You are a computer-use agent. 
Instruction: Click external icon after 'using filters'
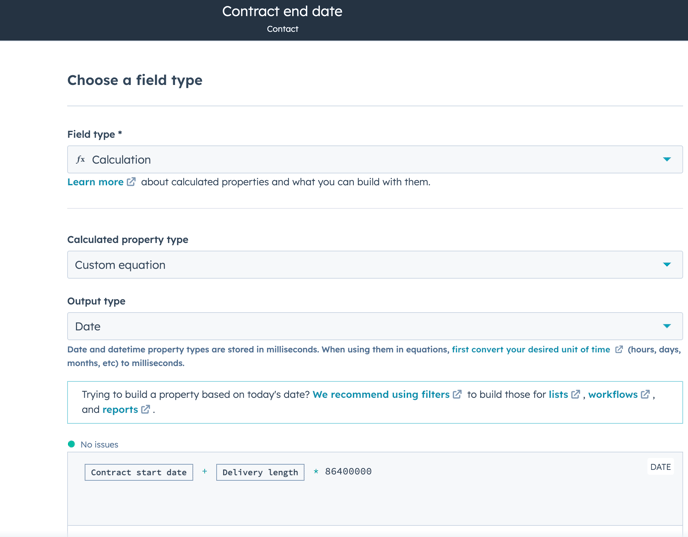tap(457, 394)
